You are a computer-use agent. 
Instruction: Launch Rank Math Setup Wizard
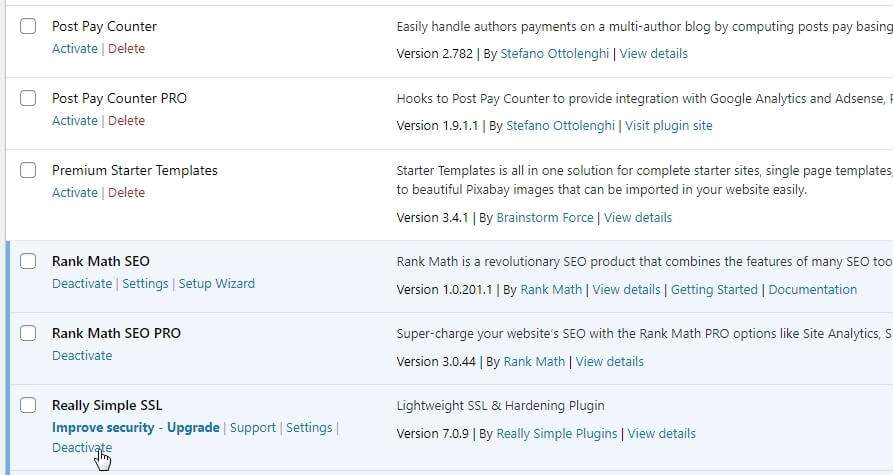click(216, 284)
